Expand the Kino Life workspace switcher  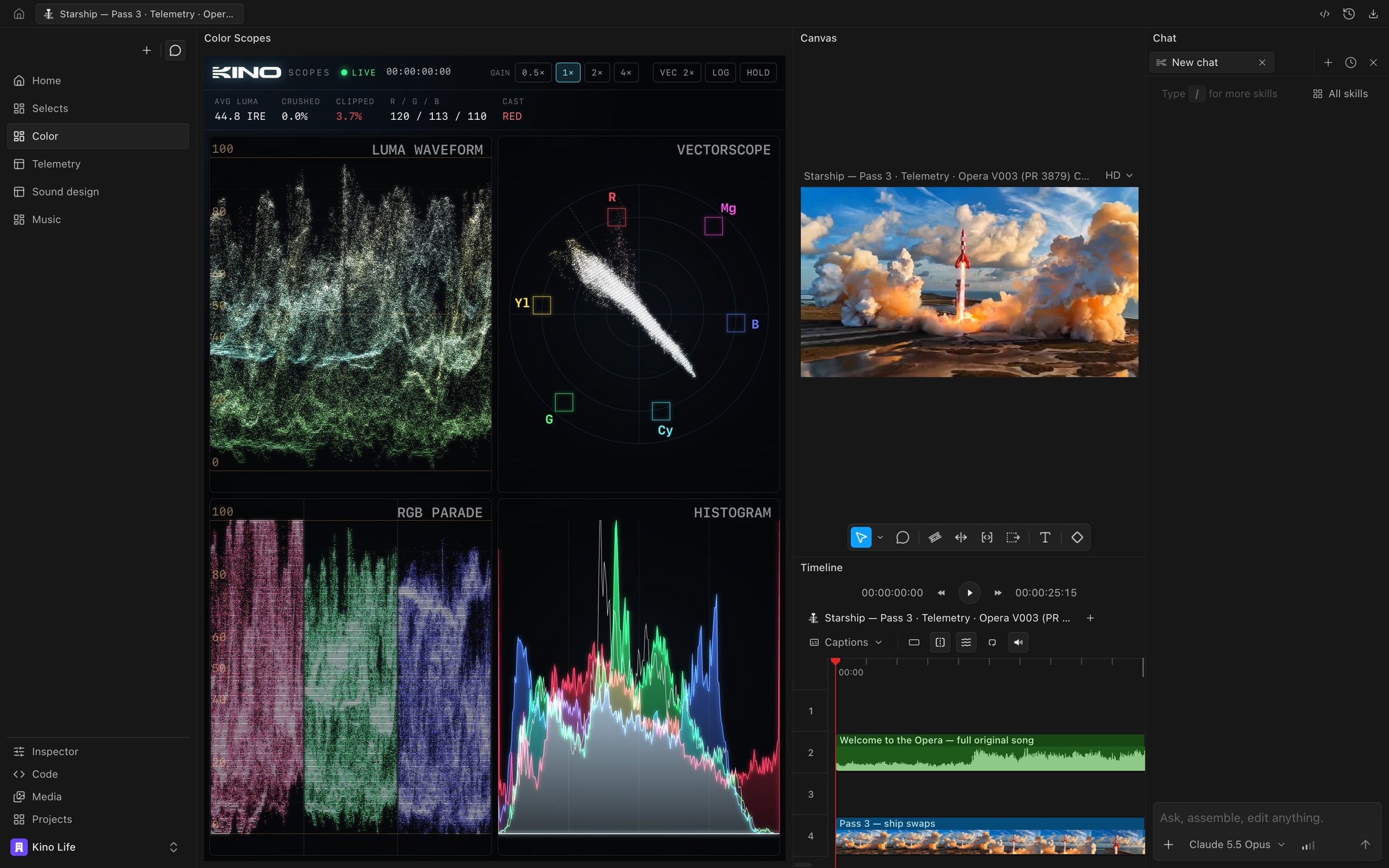pos(173,847)
